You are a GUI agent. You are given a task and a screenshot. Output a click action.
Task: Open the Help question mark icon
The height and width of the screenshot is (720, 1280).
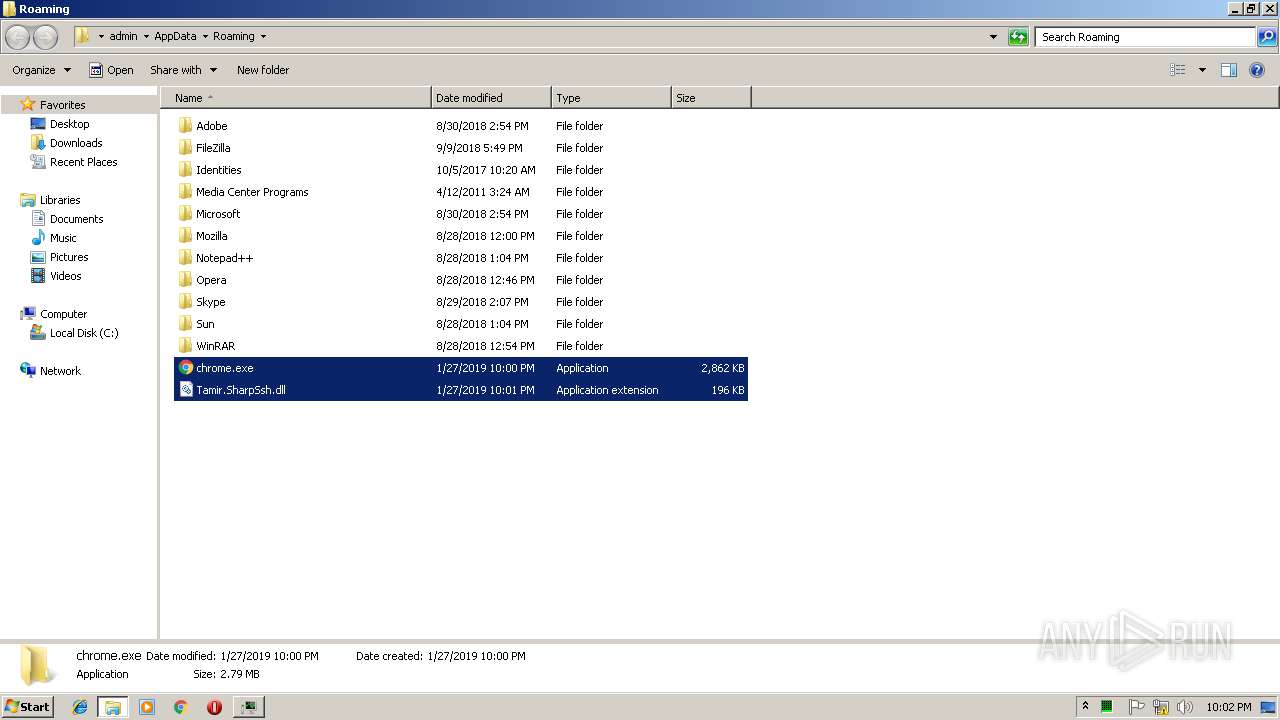[x=1257, y=70]
